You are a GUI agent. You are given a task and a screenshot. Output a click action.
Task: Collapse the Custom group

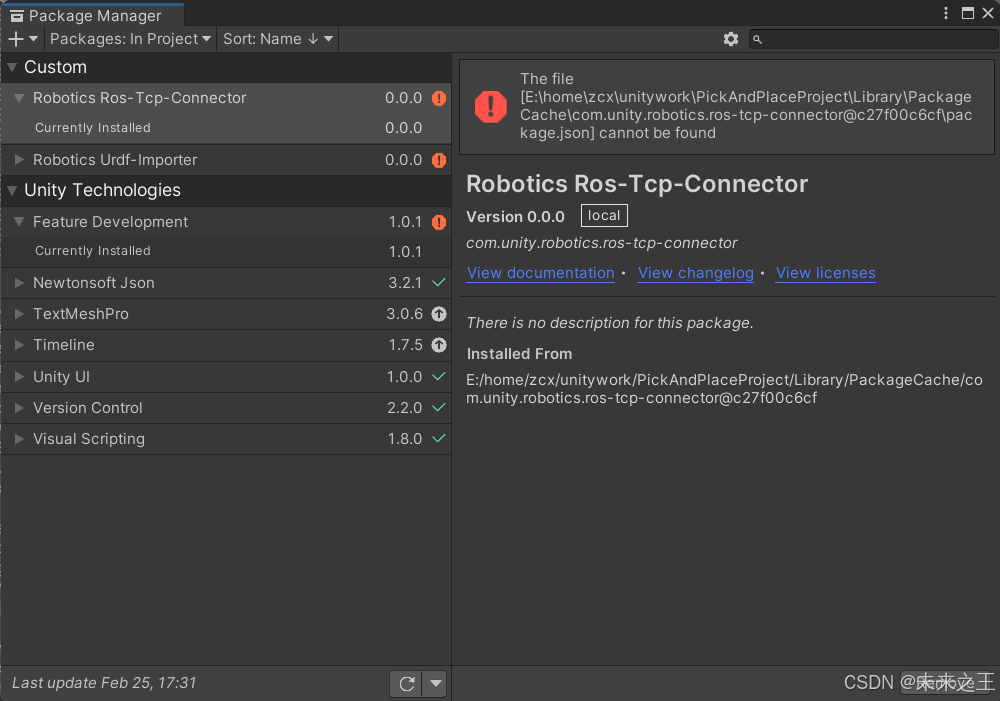[x=12, y=67]
